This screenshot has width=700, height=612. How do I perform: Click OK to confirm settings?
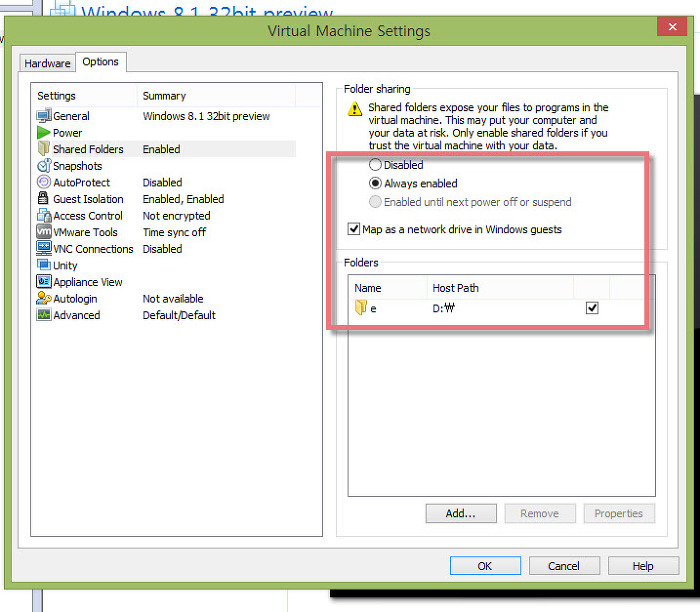tap(484, 566)
